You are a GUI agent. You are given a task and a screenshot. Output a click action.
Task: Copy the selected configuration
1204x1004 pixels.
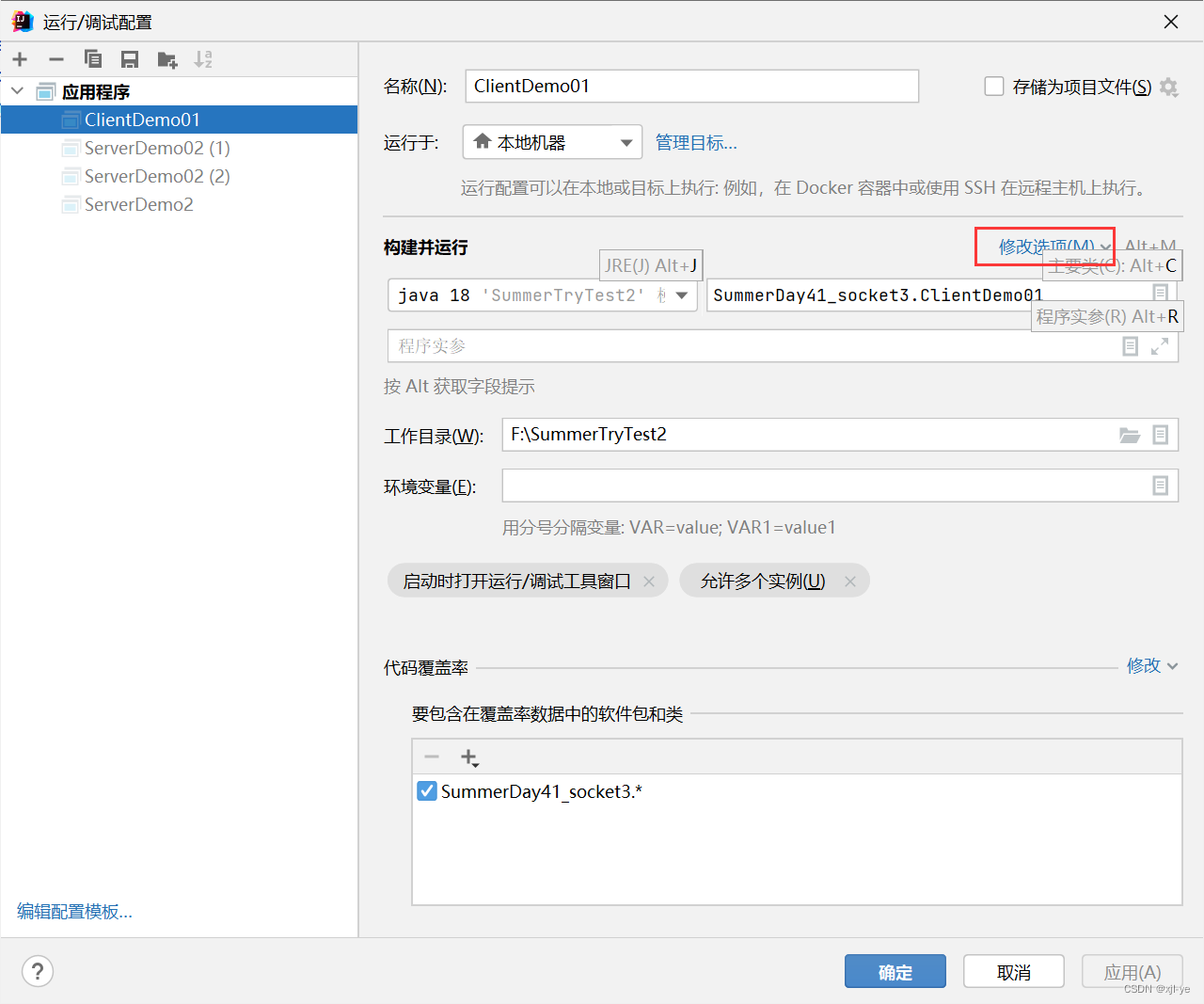[93, 59]
